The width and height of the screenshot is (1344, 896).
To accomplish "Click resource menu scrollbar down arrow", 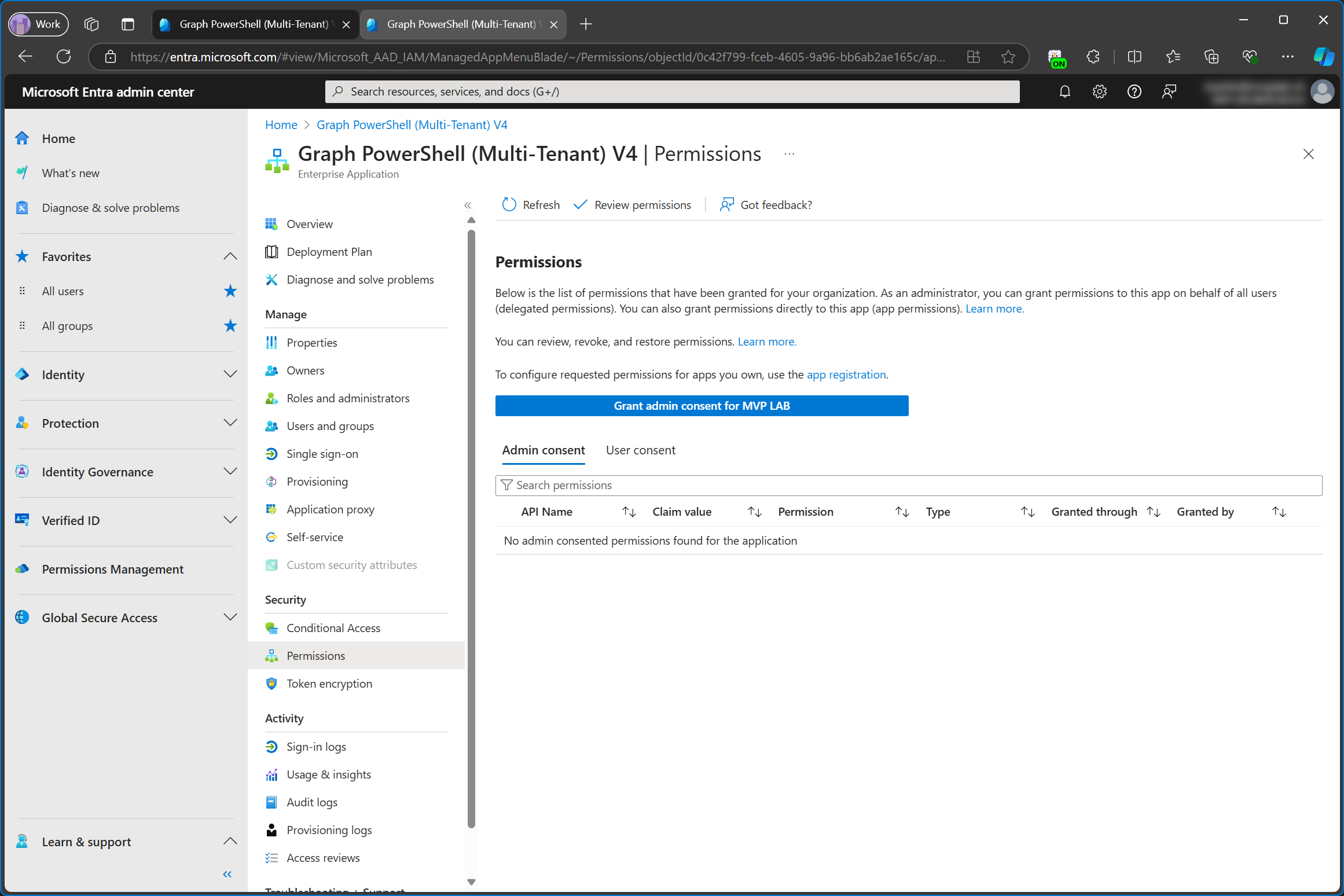I will pyautogui.click(x=471, y=882).
